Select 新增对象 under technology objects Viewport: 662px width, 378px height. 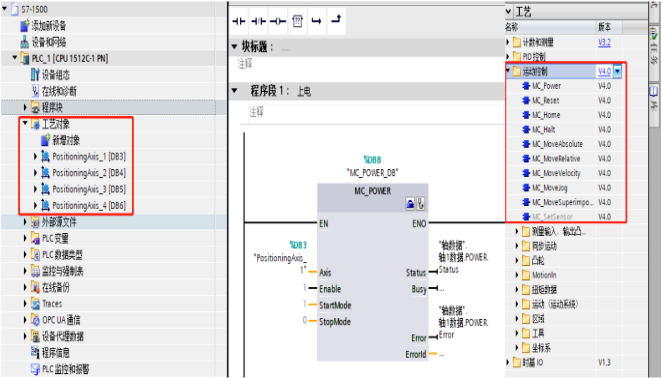[x=66, y=140]
